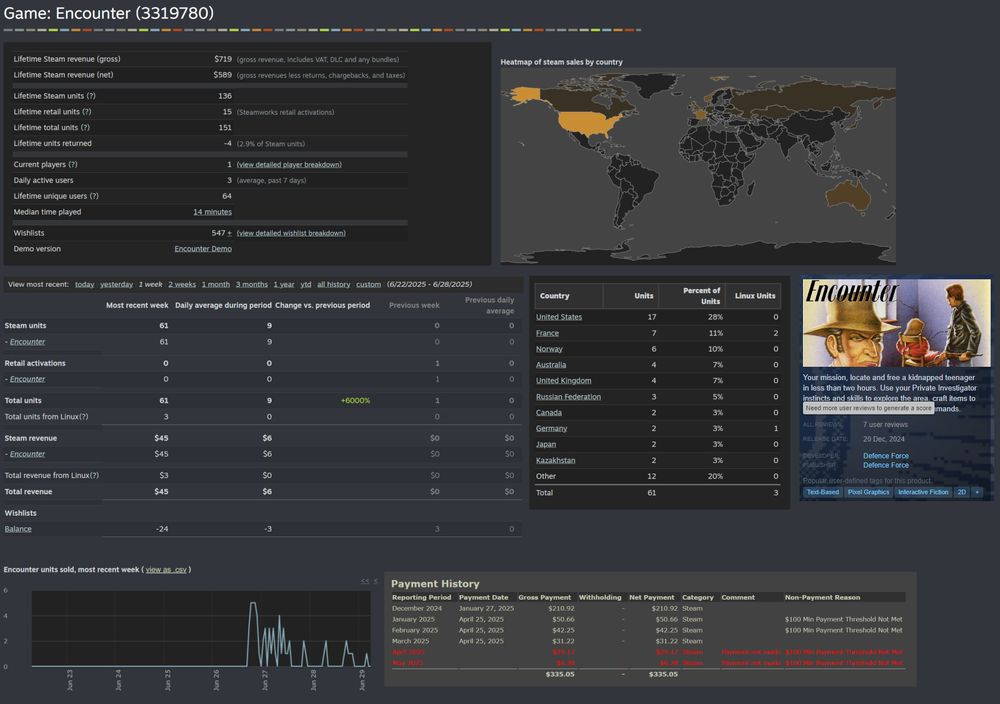This screenshot has height=704, width=1000.
Task: Click the Encounter link under Retail activations
Action: tap(27, 379)
